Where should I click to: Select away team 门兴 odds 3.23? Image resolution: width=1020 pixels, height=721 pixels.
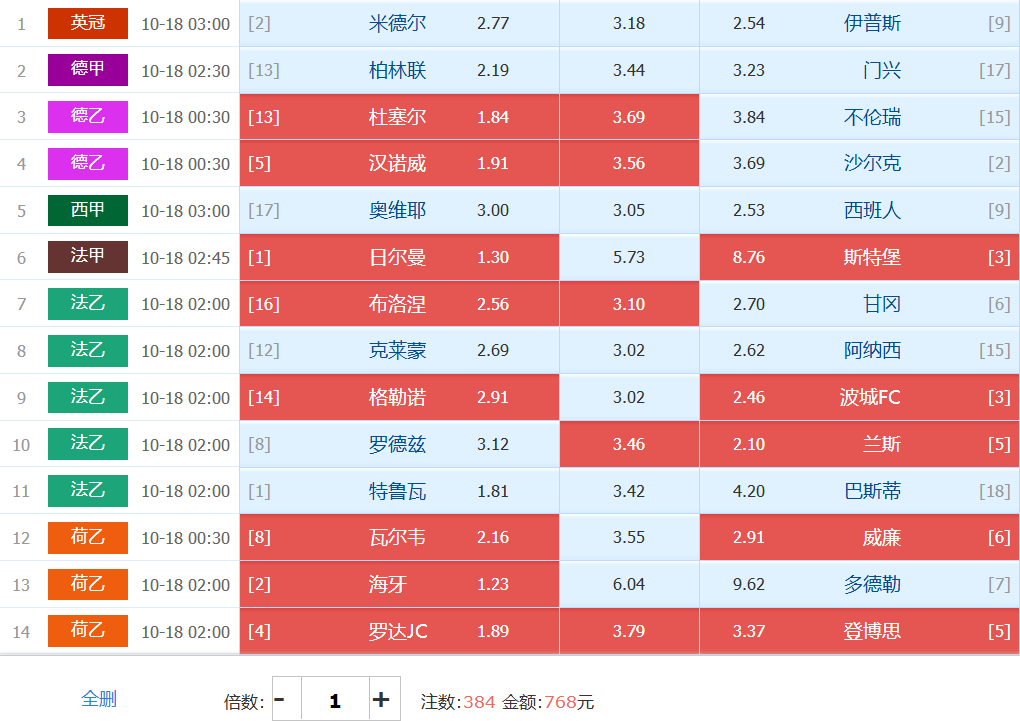[x=859, y=70]
